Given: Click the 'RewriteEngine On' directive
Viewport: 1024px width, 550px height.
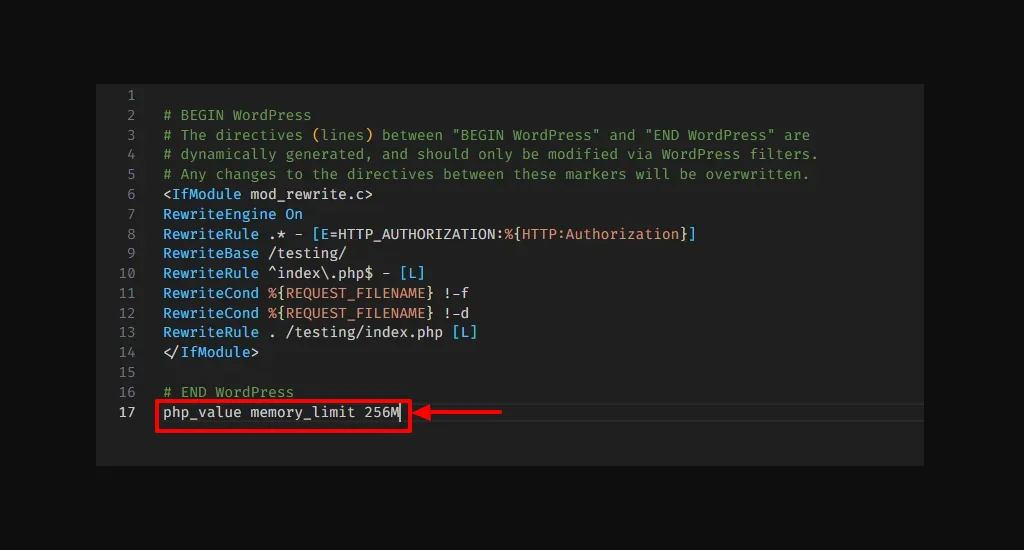Looking at the screenshot, I should click(233, 214).
